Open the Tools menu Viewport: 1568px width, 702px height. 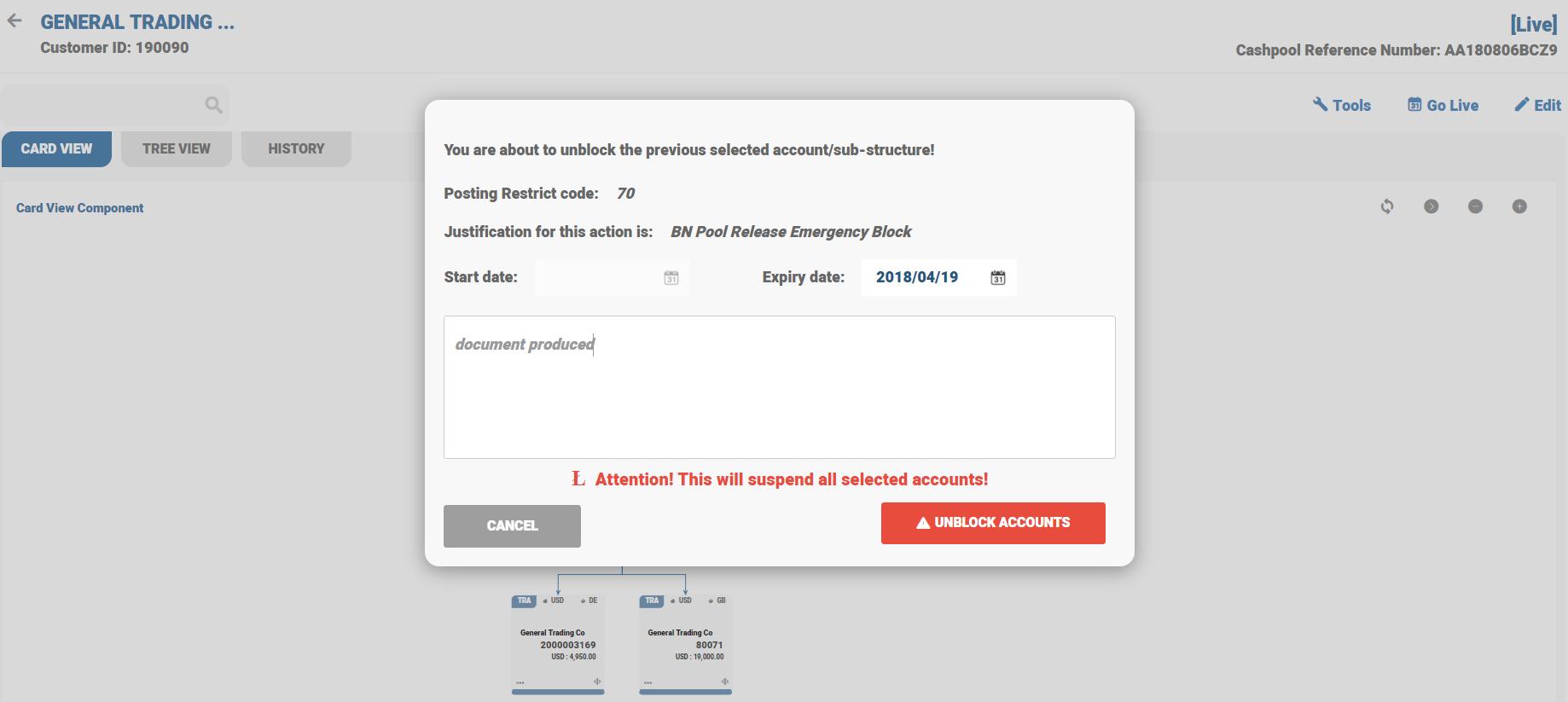(x=1342, y=105)
